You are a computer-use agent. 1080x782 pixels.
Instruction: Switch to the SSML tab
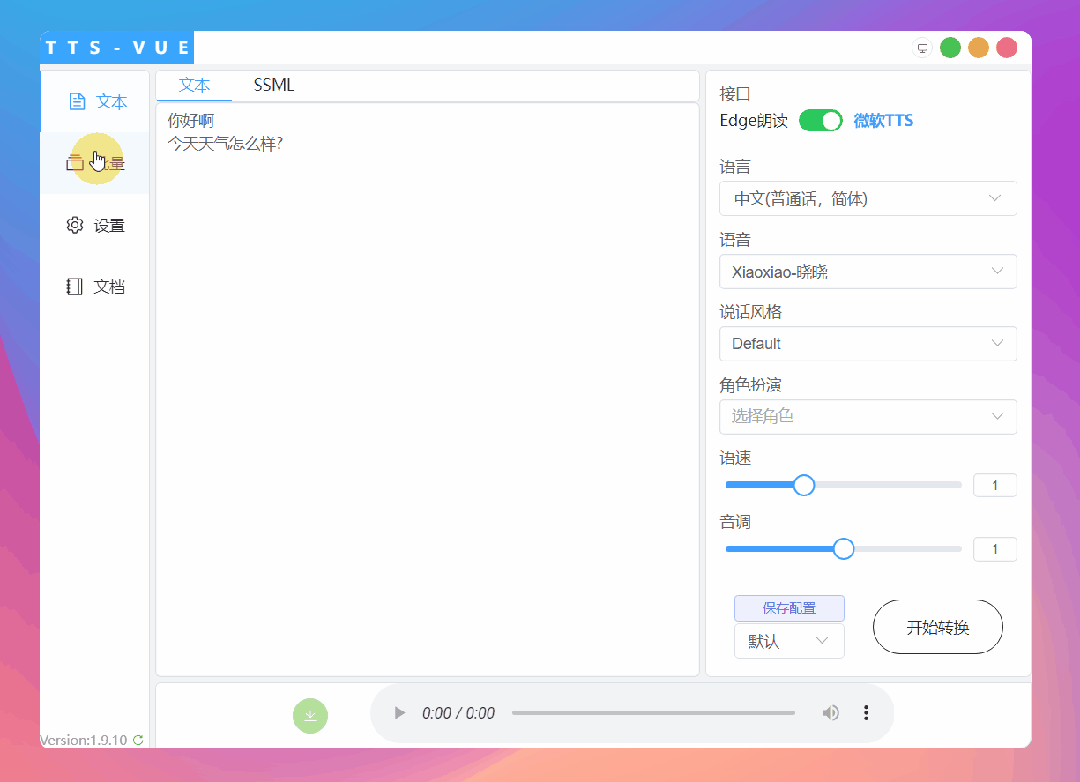tap(273, 85)
